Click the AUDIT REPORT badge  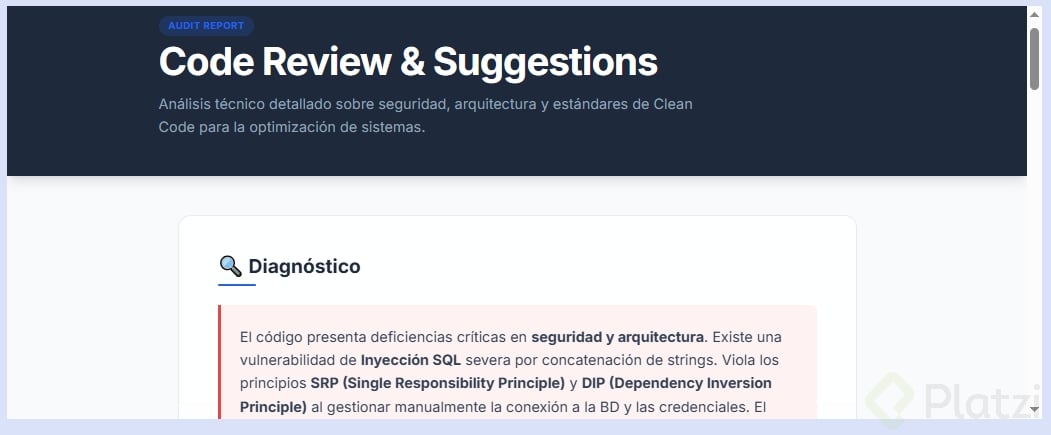coord(206,26)
